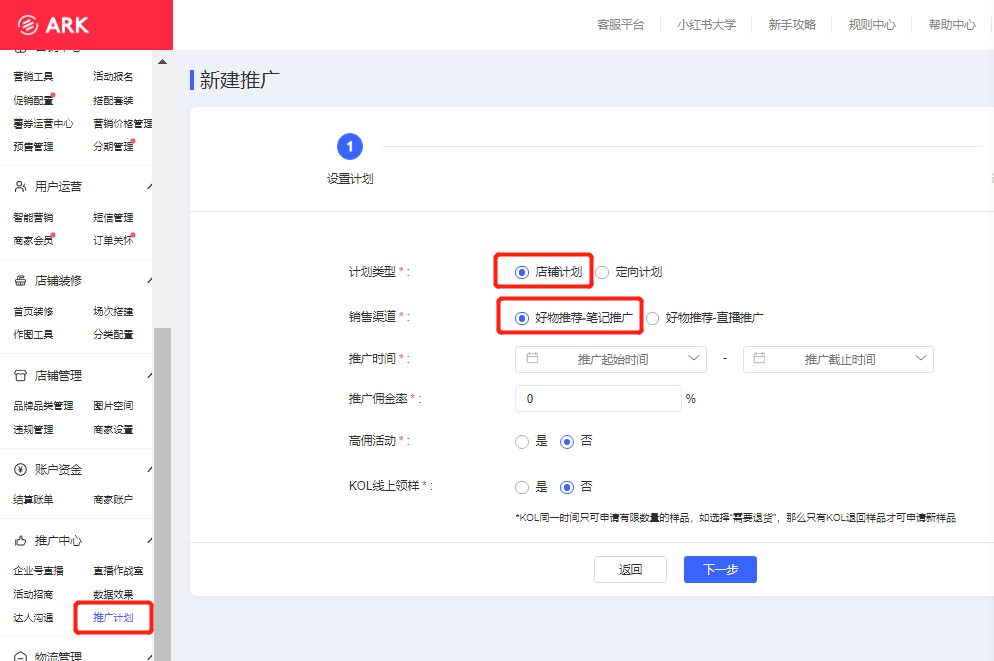Click the 推广佣金率 percentage input field

coord(597,399)
